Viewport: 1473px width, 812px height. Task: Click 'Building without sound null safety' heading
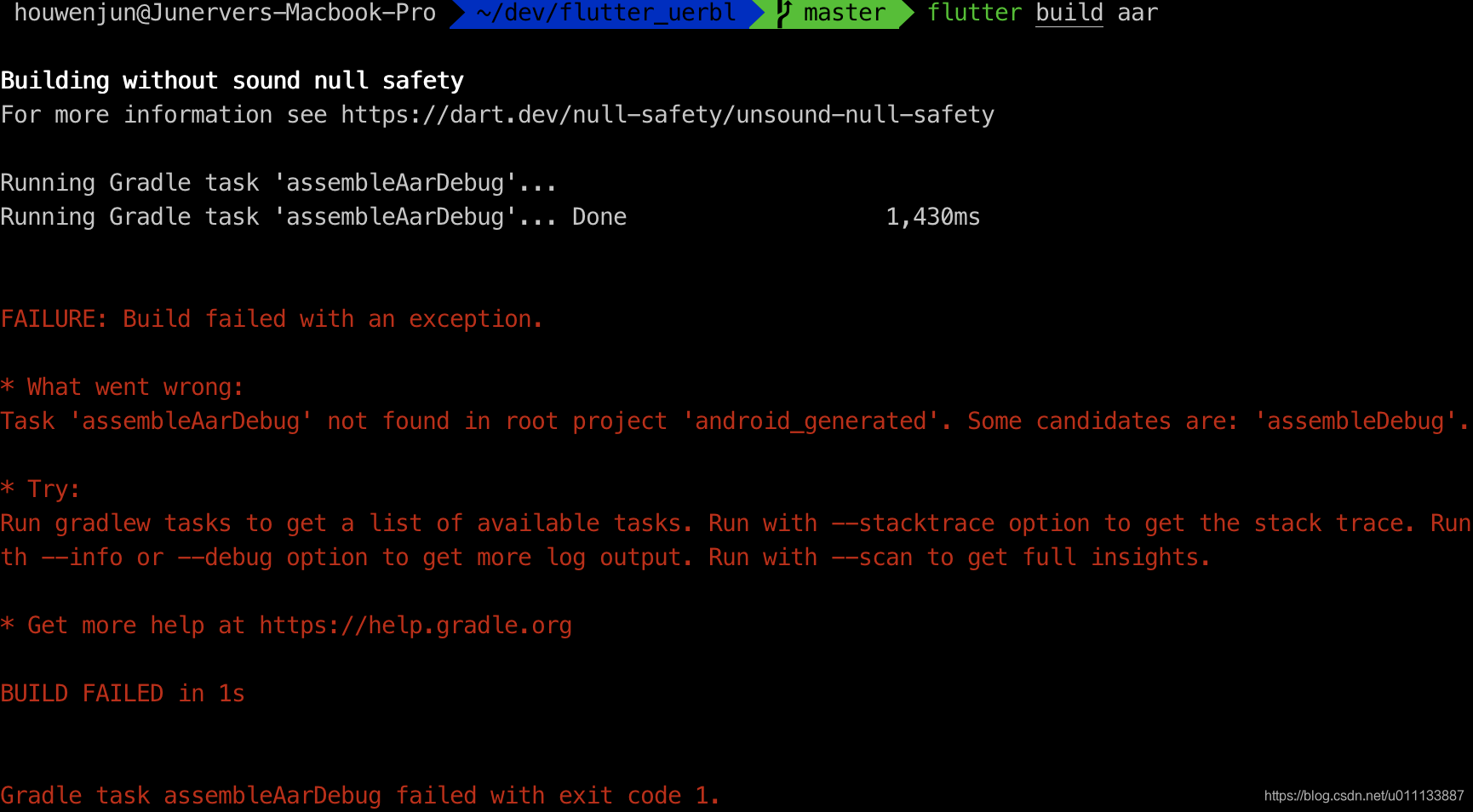(232, 81)
